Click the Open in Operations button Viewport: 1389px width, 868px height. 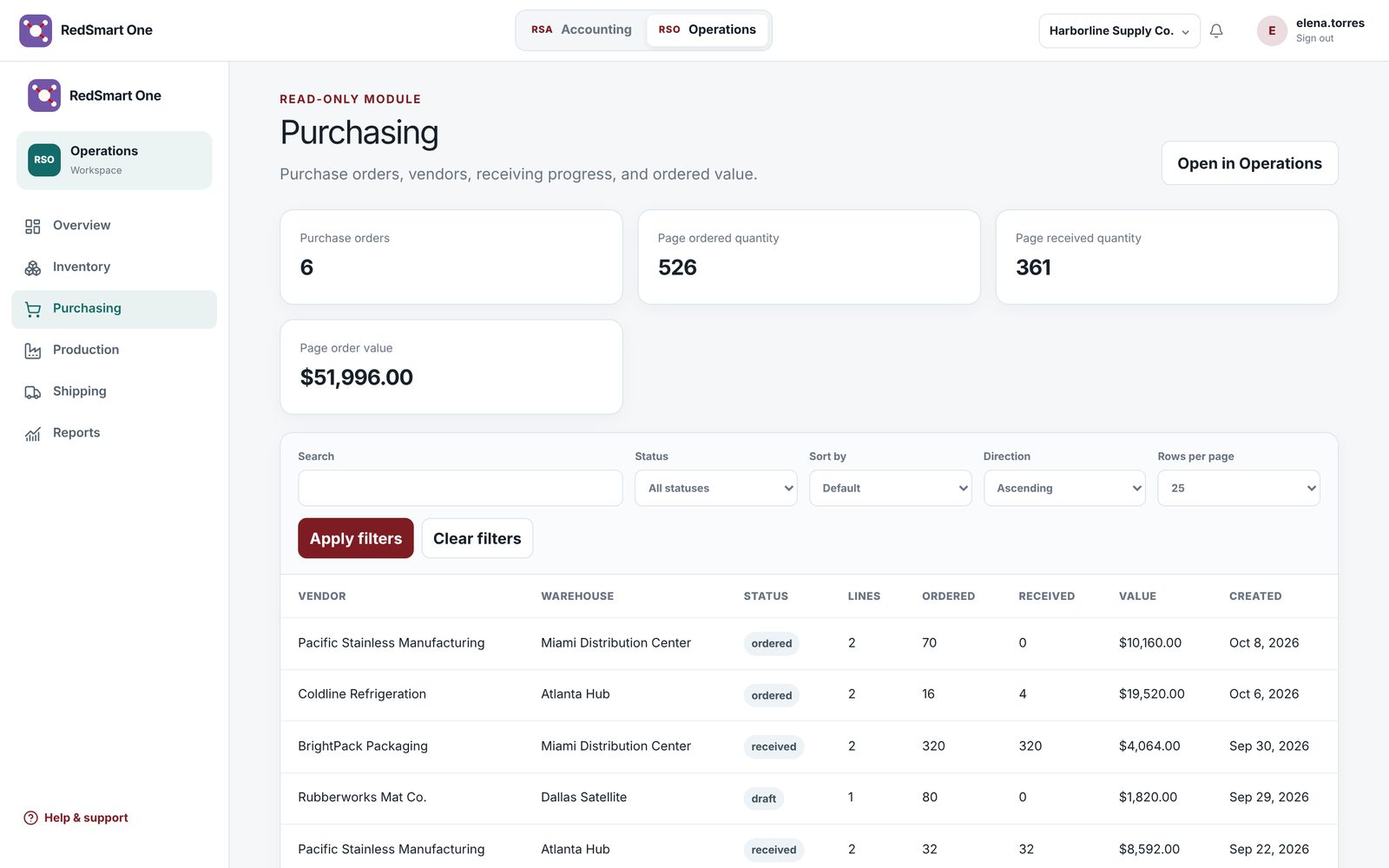coord(1249,163)
